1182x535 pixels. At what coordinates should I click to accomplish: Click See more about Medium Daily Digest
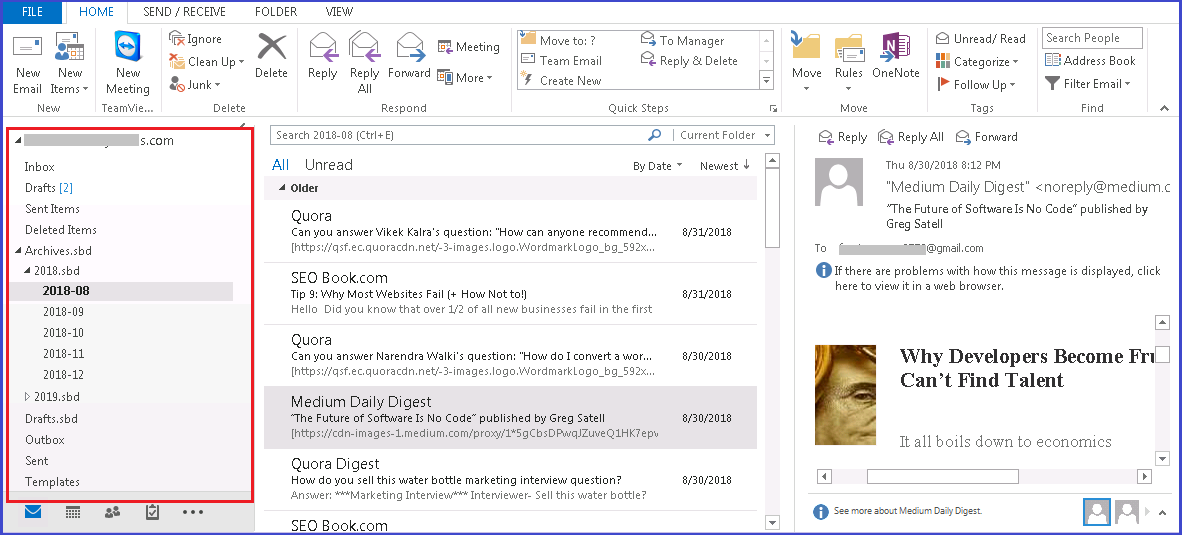(x=907, y=511)
